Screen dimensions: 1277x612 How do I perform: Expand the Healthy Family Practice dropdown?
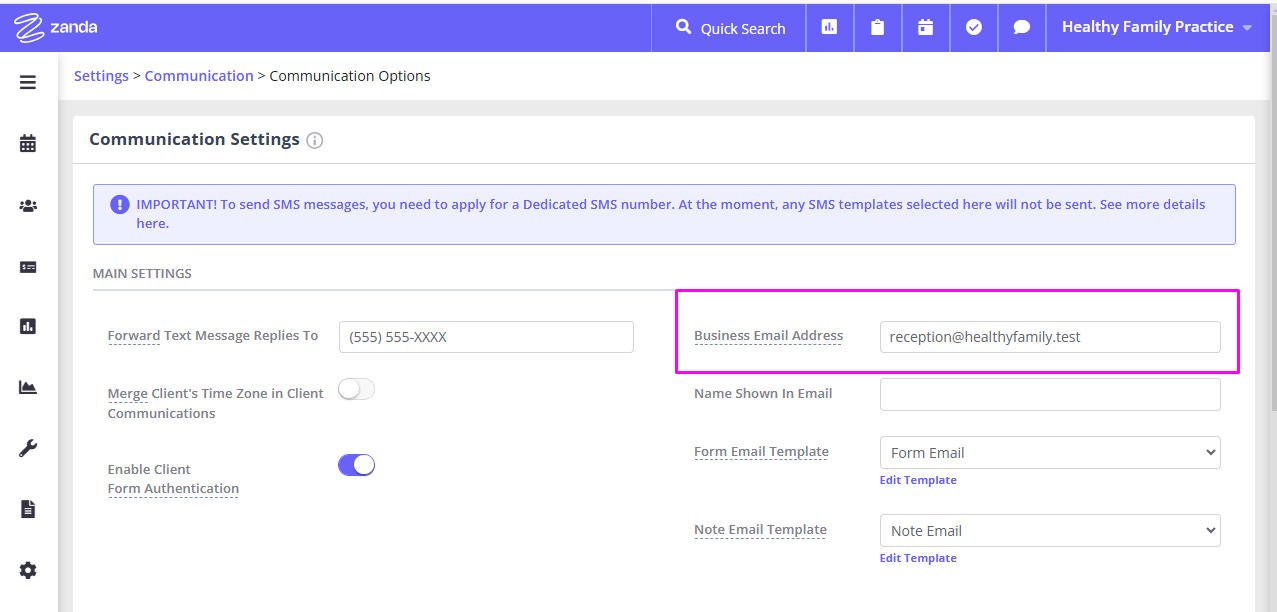[x=1155, y=27]
